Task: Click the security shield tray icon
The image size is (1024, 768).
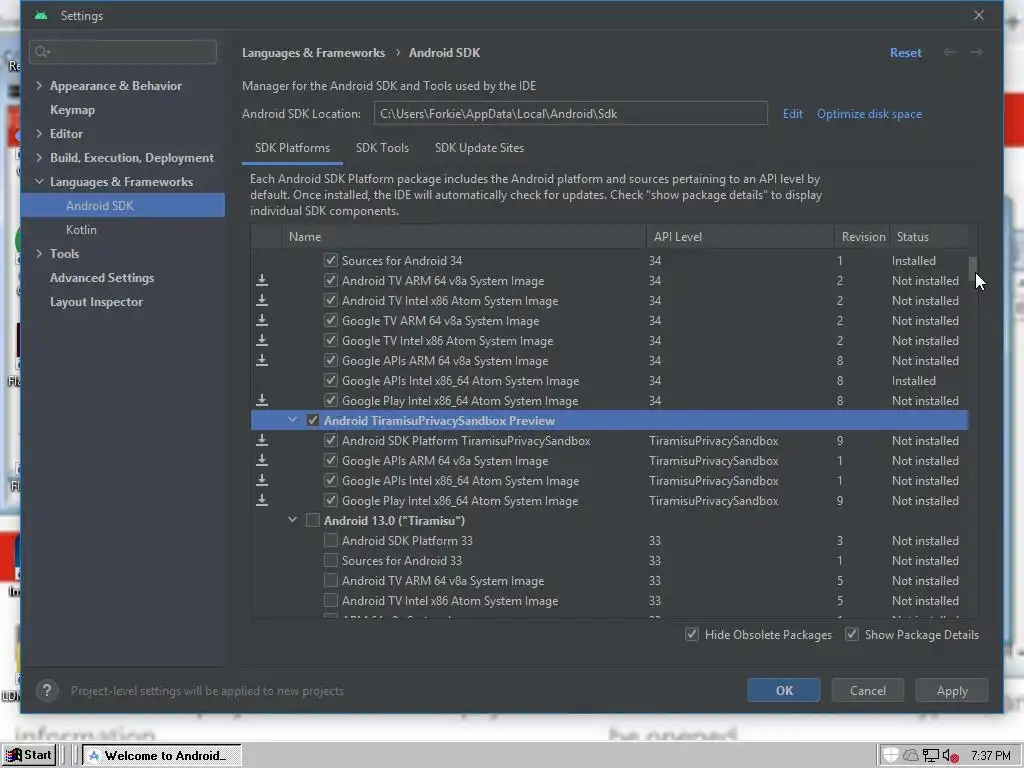Action: tap(891, 756)
